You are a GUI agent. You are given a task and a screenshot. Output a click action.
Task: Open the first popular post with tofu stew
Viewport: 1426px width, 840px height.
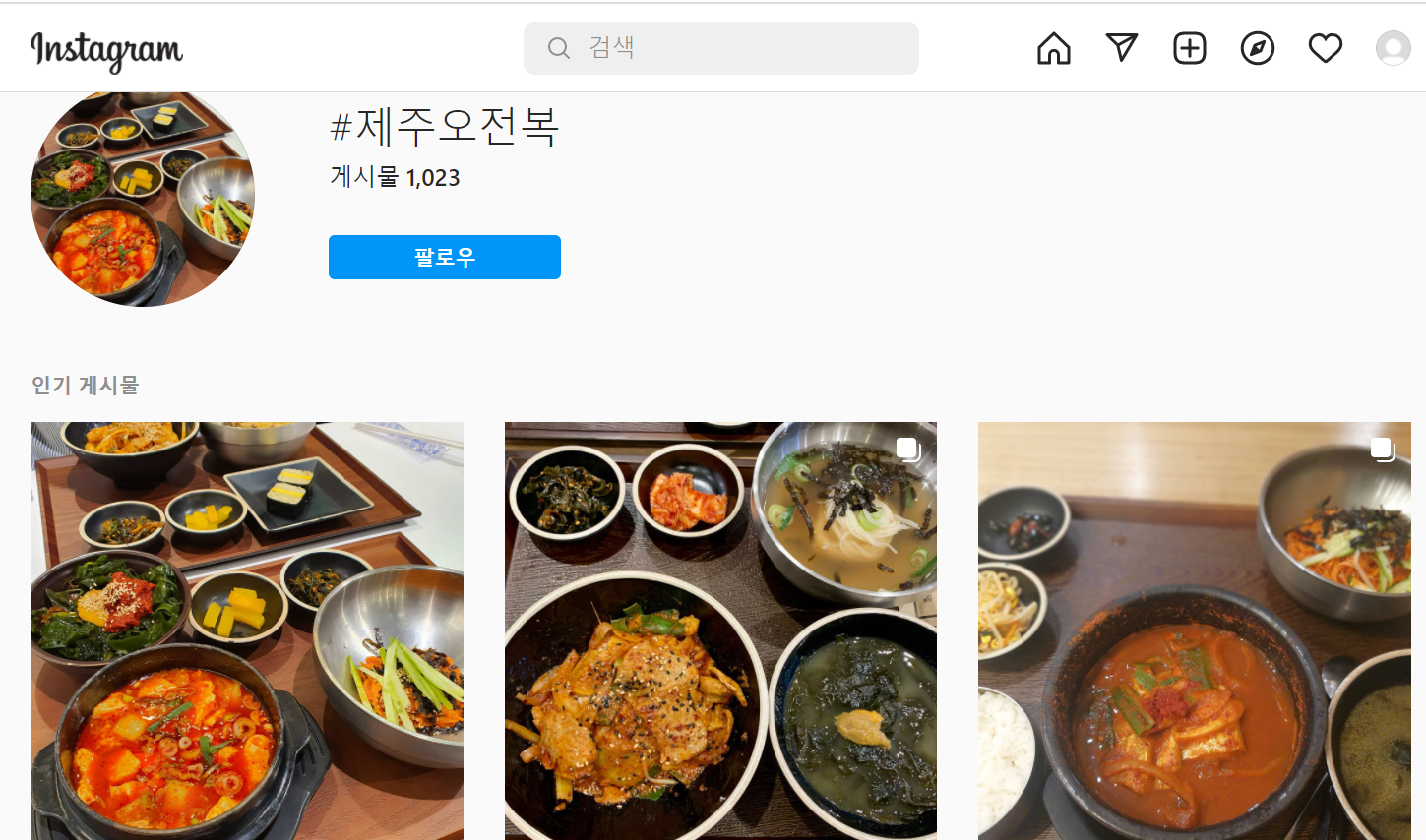[x=247, y=630]
